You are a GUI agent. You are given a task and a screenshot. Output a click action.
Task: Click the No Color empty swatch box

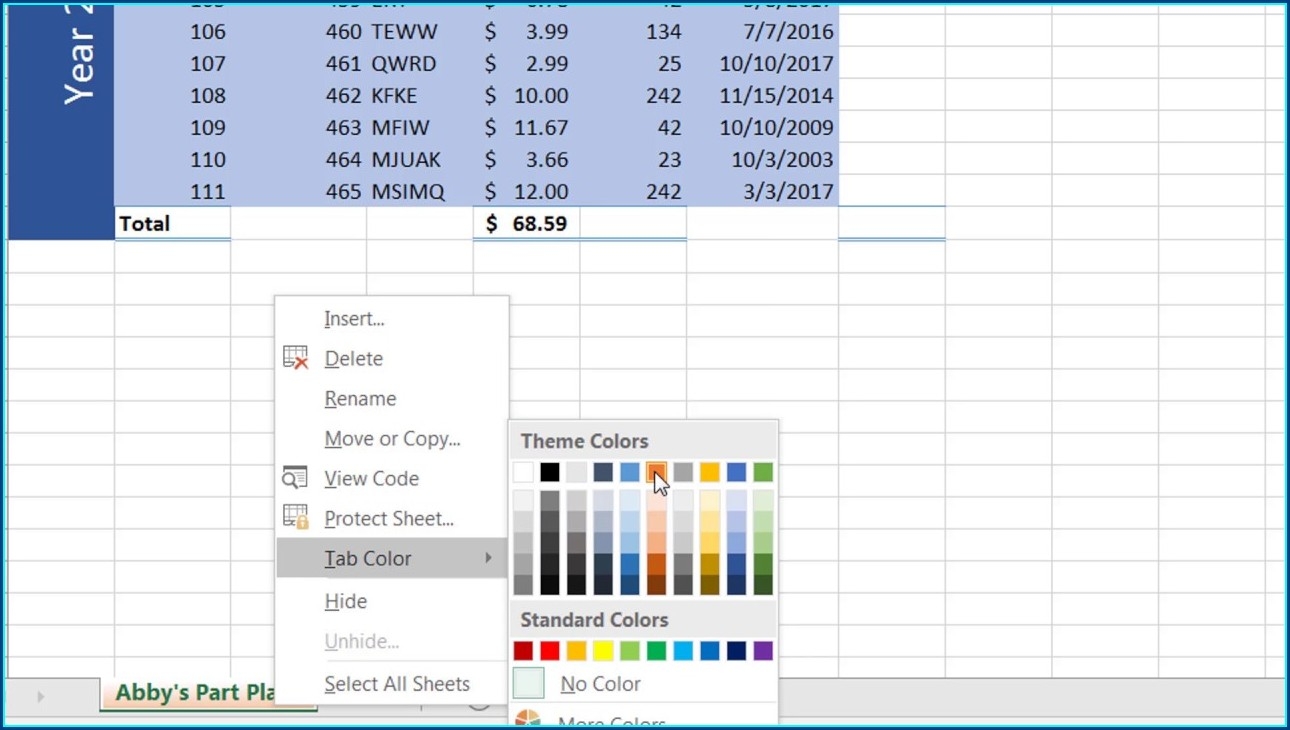[x=528, y=684]
